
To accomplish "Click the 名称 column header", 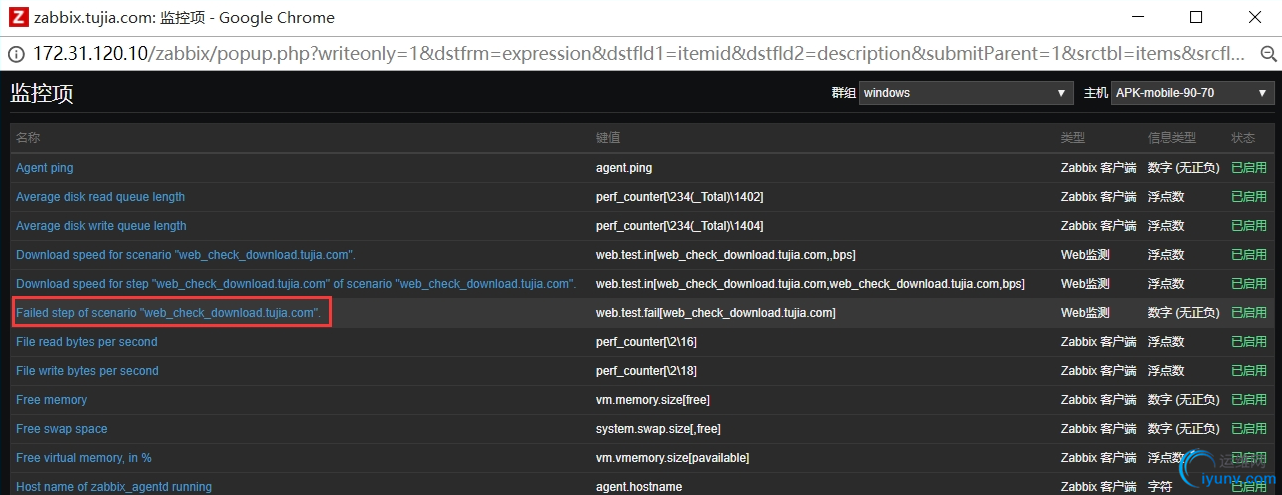I will click(28, 138).
